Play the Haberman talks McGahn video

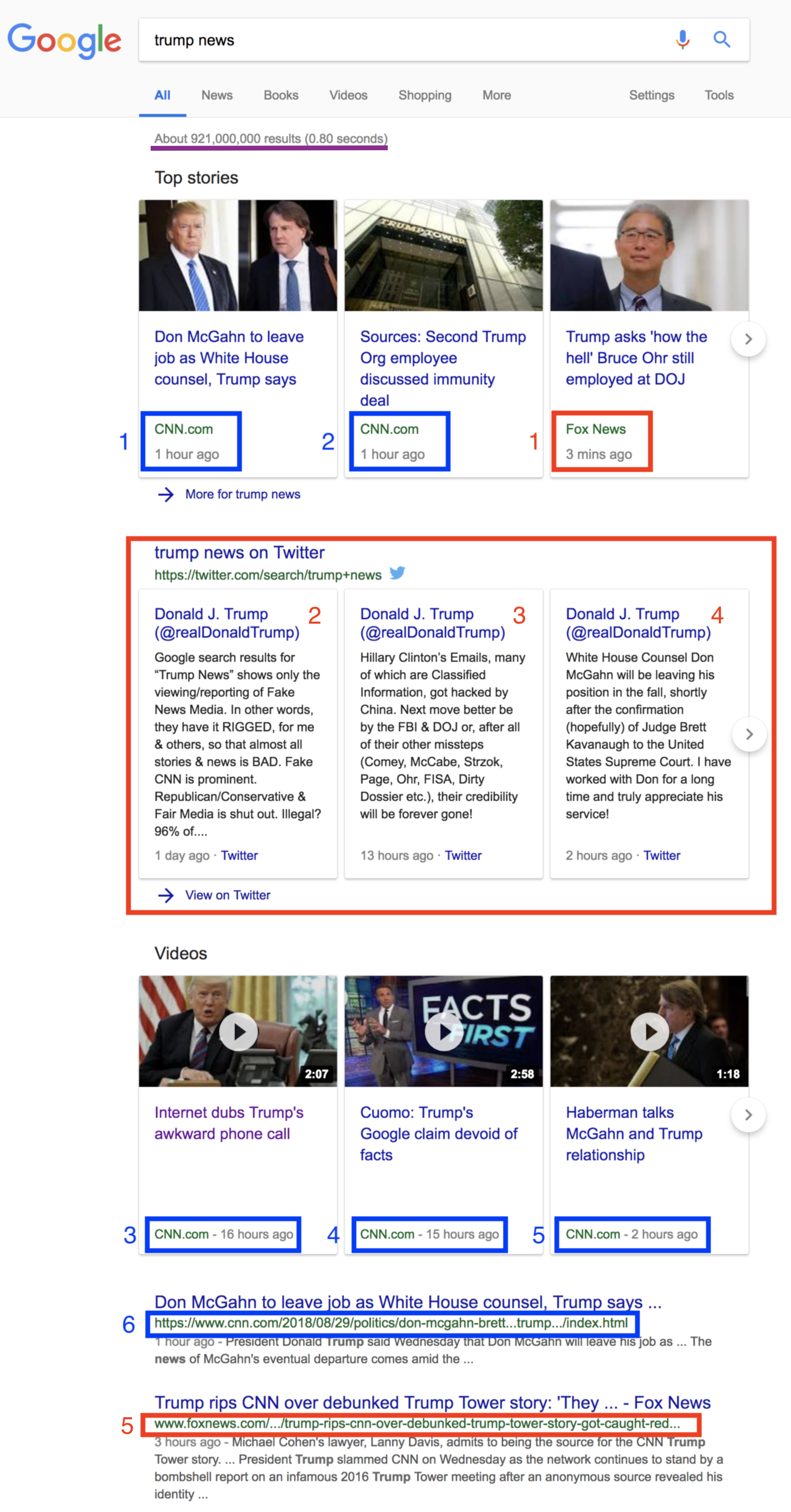[650, 1031]
